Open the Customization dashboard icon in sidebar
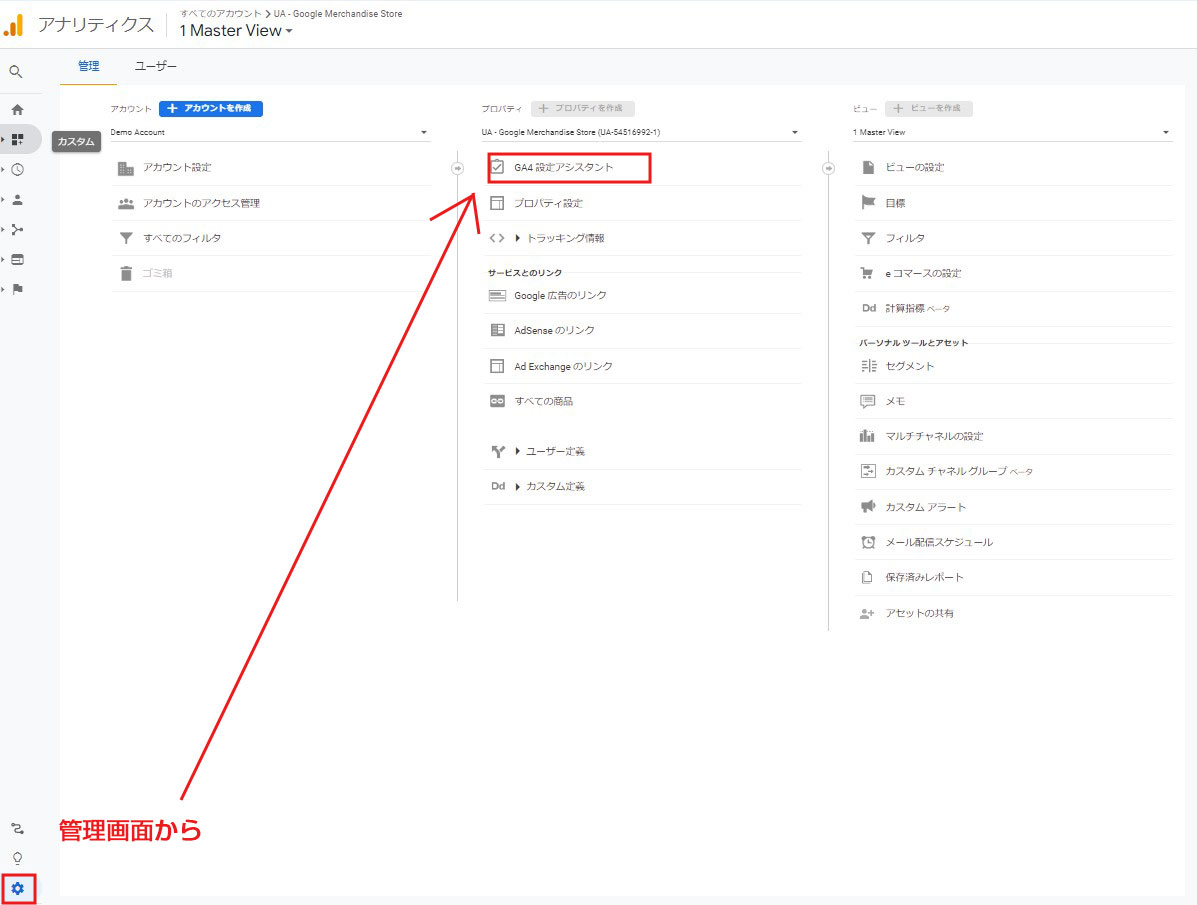Image resolution: width=1197 pixels, height=905 pixels. click(18, 139)
